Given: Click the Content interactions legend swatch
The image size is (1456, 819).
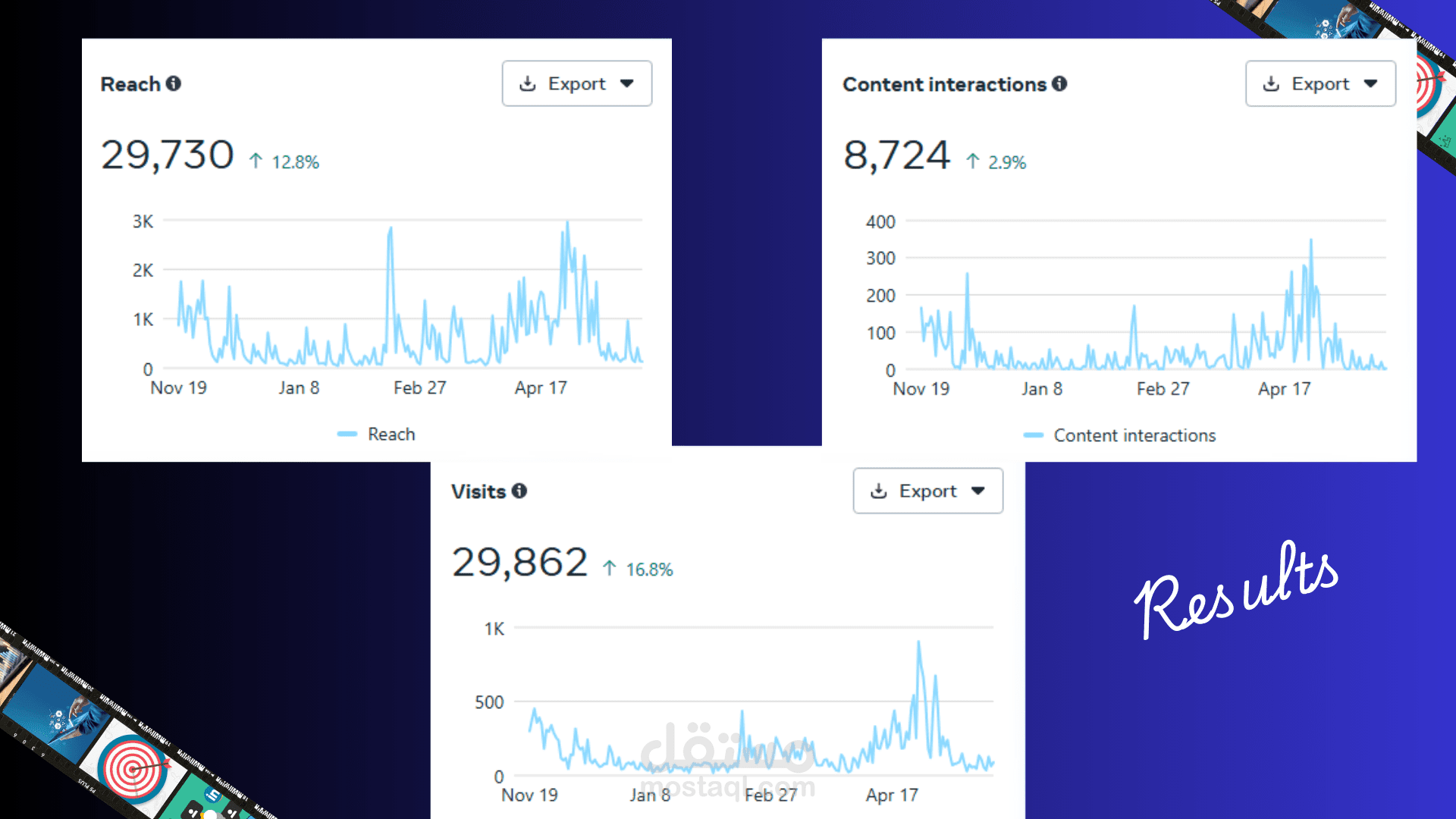Looking at the screenshot, I should (x=1034, y=435).
